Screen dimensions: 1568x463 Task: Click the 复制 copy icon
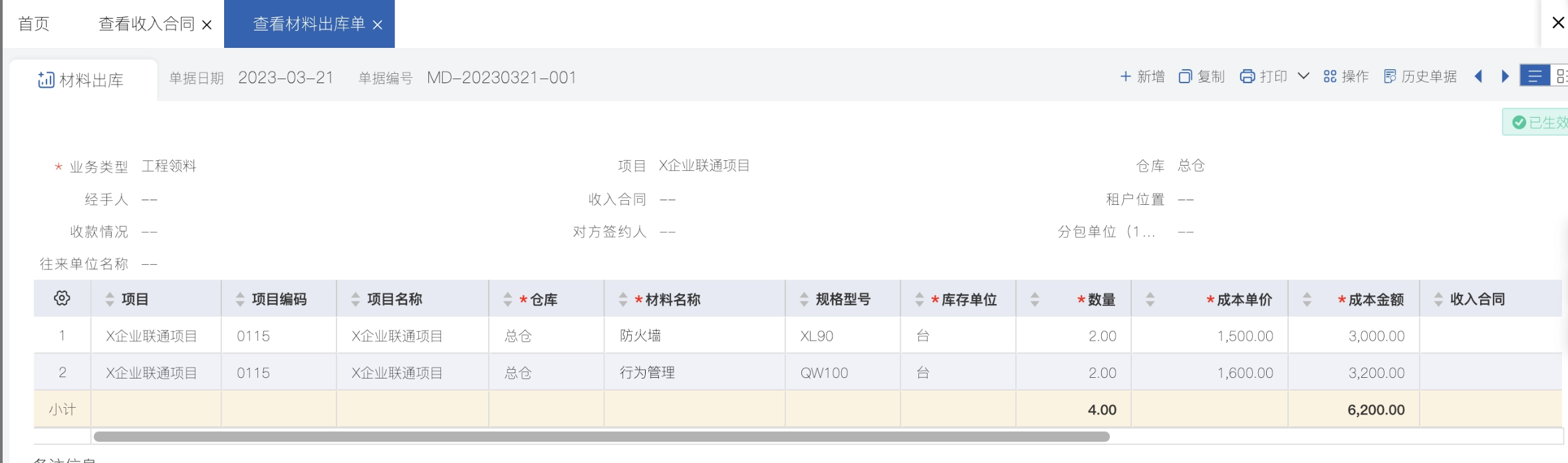point(1185,77)
